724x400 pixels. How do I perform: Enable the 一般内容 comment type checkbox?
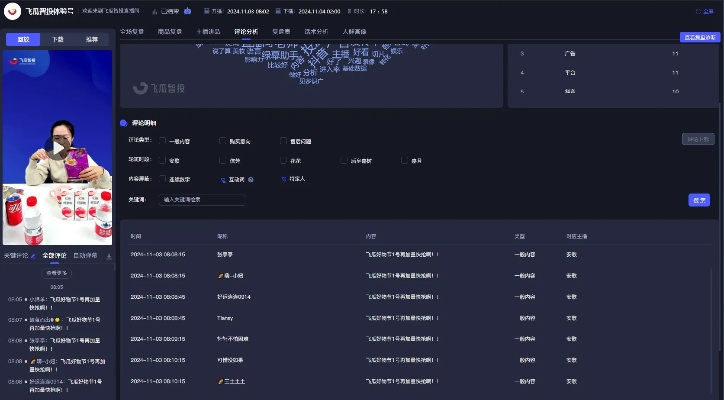pos(163,141)
